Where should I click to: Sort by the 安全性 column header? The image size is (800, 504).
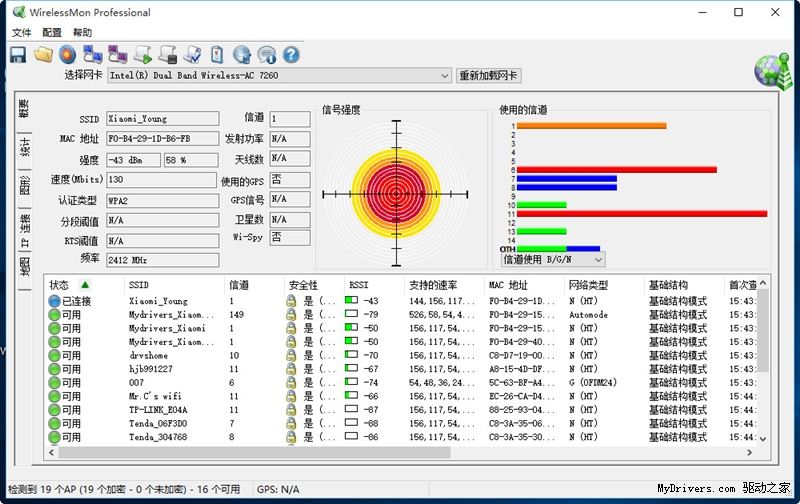tap(314, 285)
